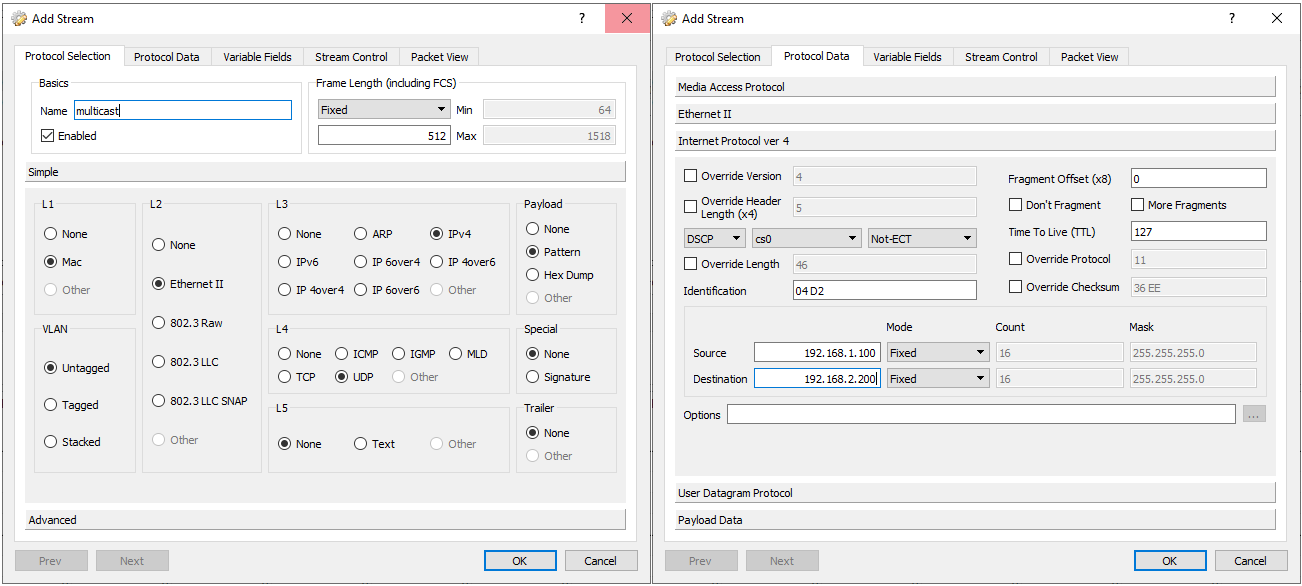Screen dimensions: 1302x586
Task: Choose Tagged in the VLAN section
Action: (x=50, y=404)
